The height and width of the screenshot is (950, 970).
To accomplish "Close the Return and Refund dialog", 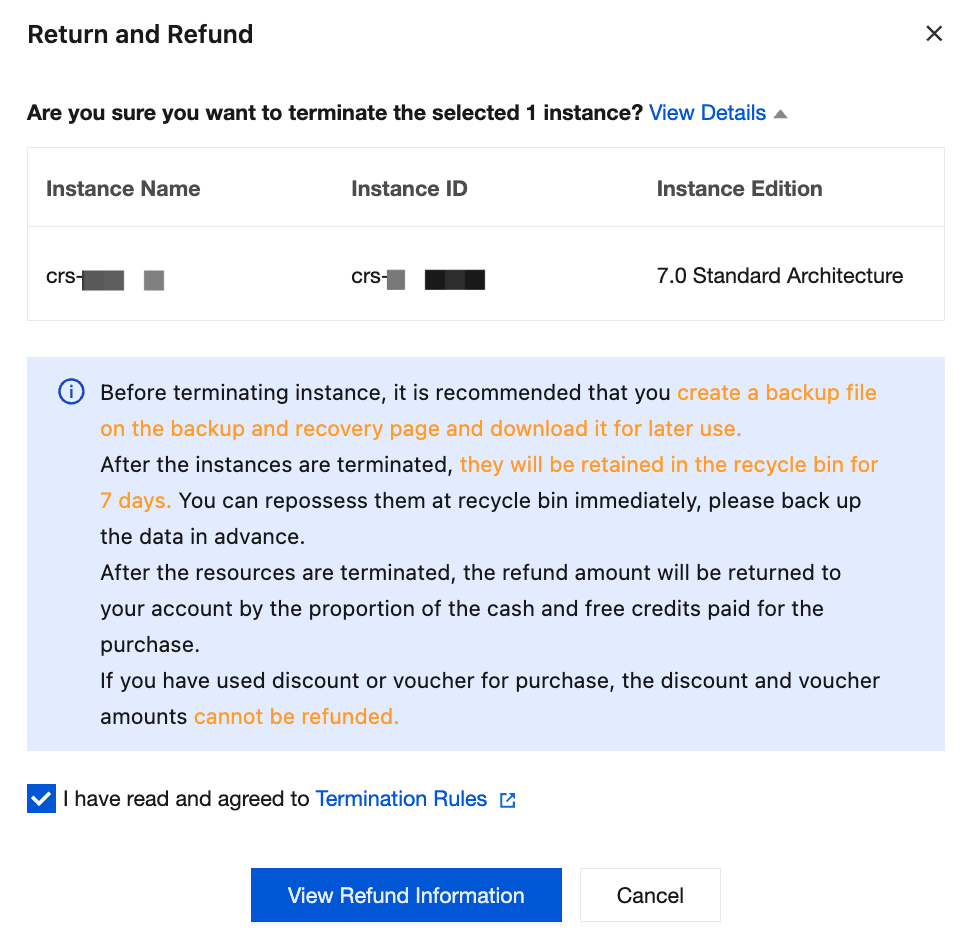I will coord(934,34).
